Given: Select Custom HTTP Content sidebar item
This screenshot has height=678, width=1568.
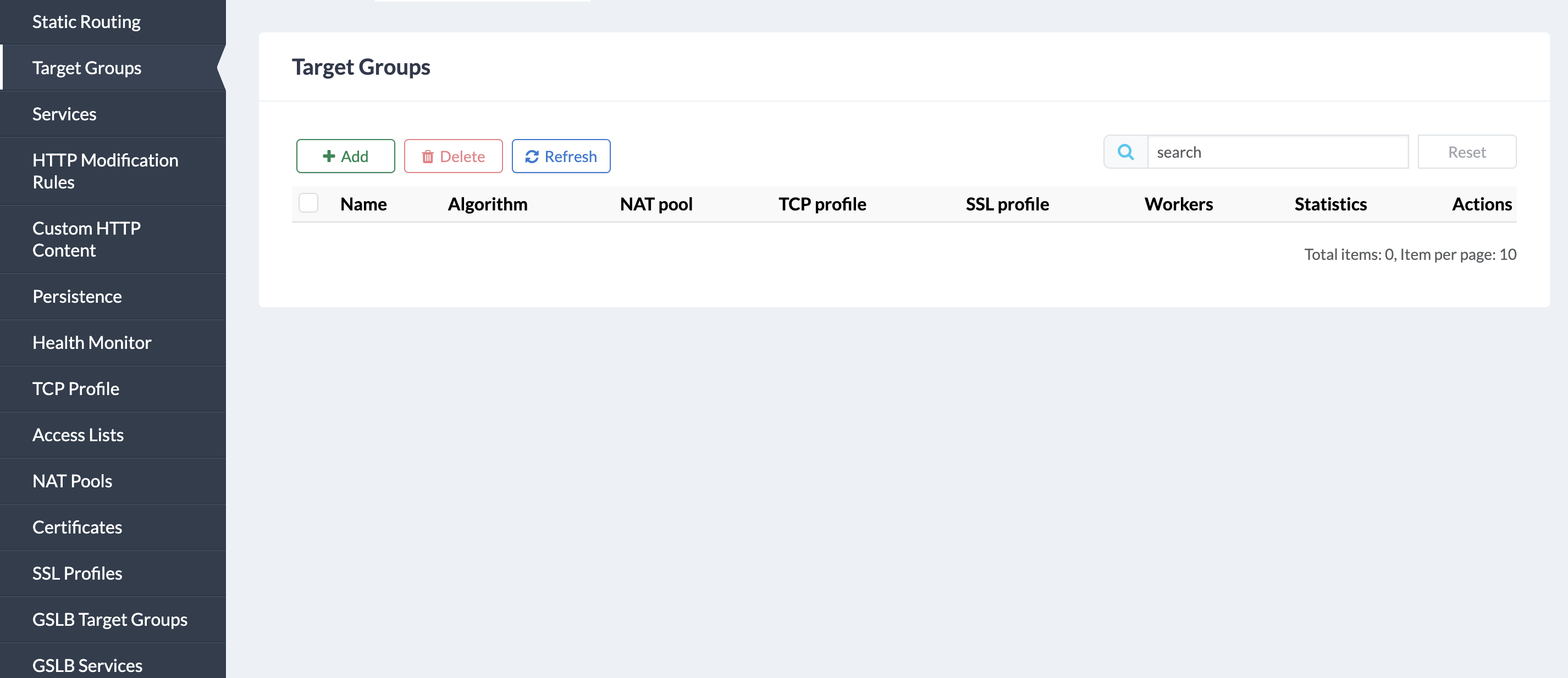Looking at the screenshot, I should pyautogui.click(x=86, y=239).
